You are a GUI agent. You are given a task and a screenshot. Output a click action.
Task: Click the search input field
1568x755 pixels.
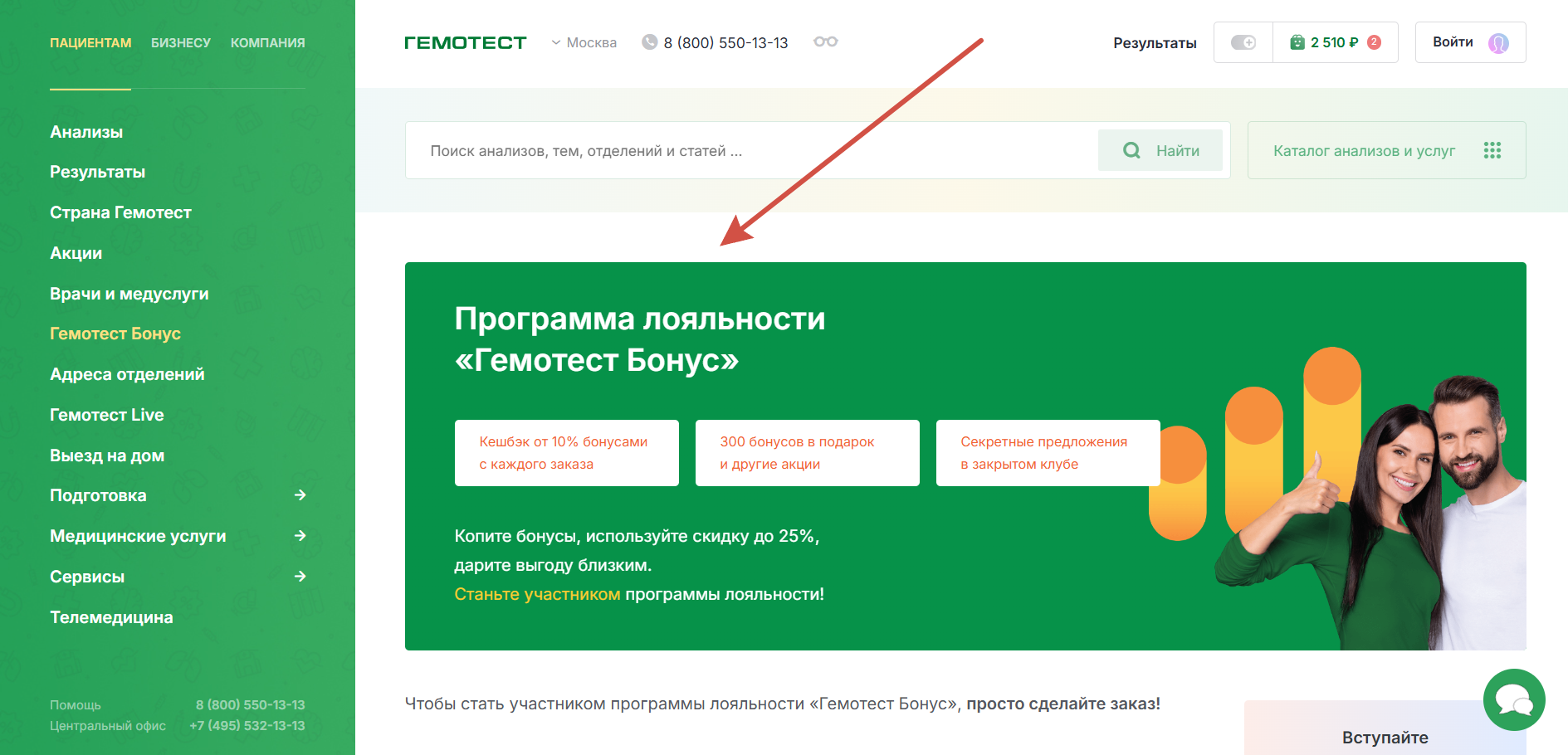pos(751,150)
